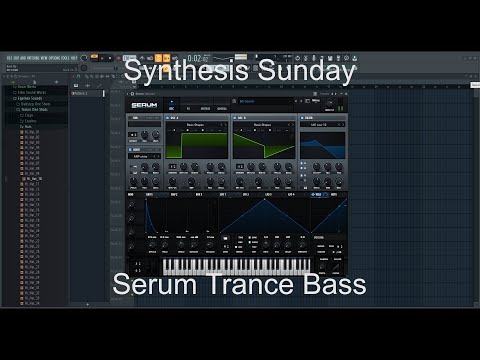
Task: Load next Serum preset arrow
Action: click(x=301, y=101)
